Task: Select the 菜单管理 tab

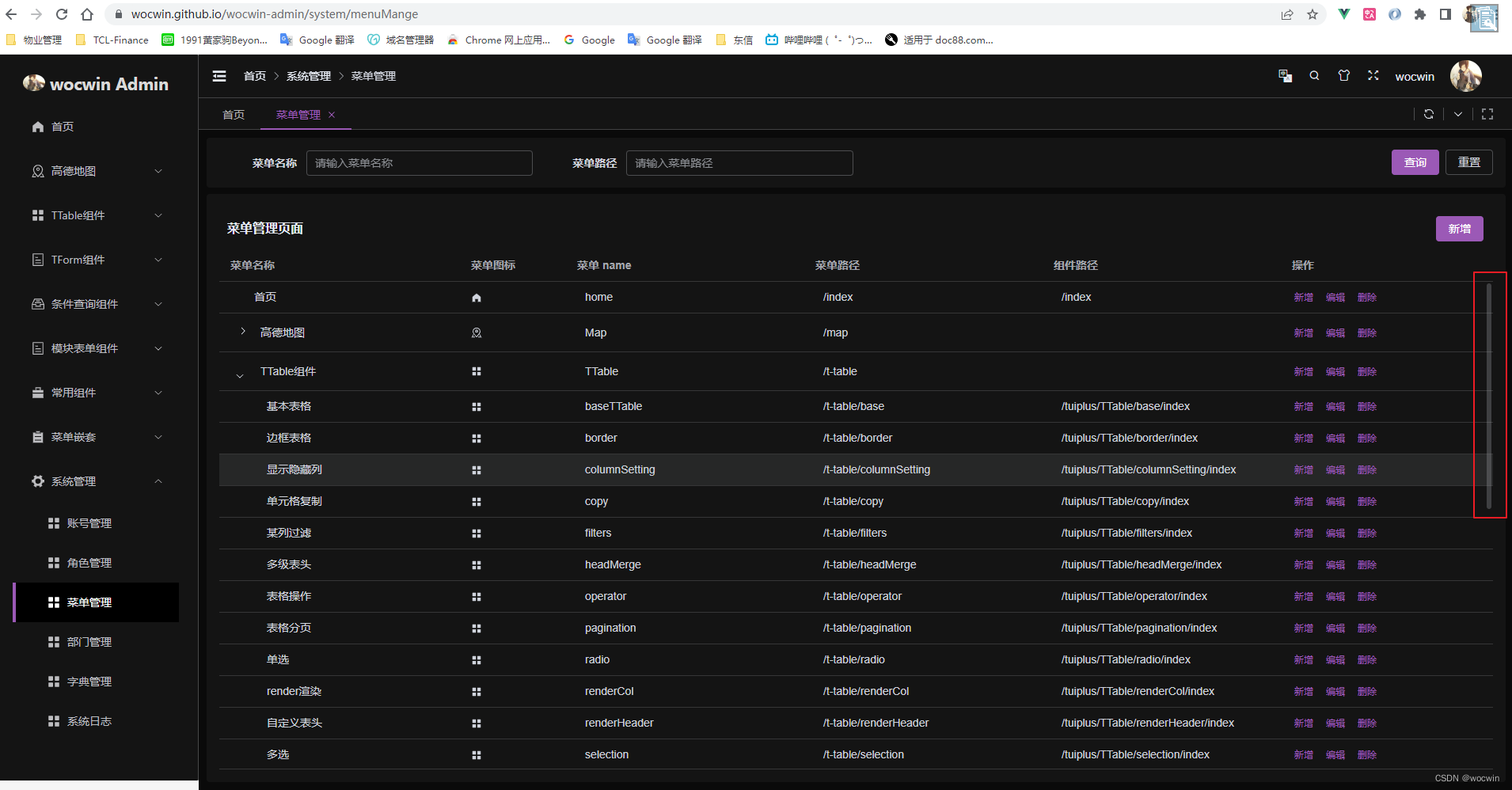Action: tap(298, 115)
